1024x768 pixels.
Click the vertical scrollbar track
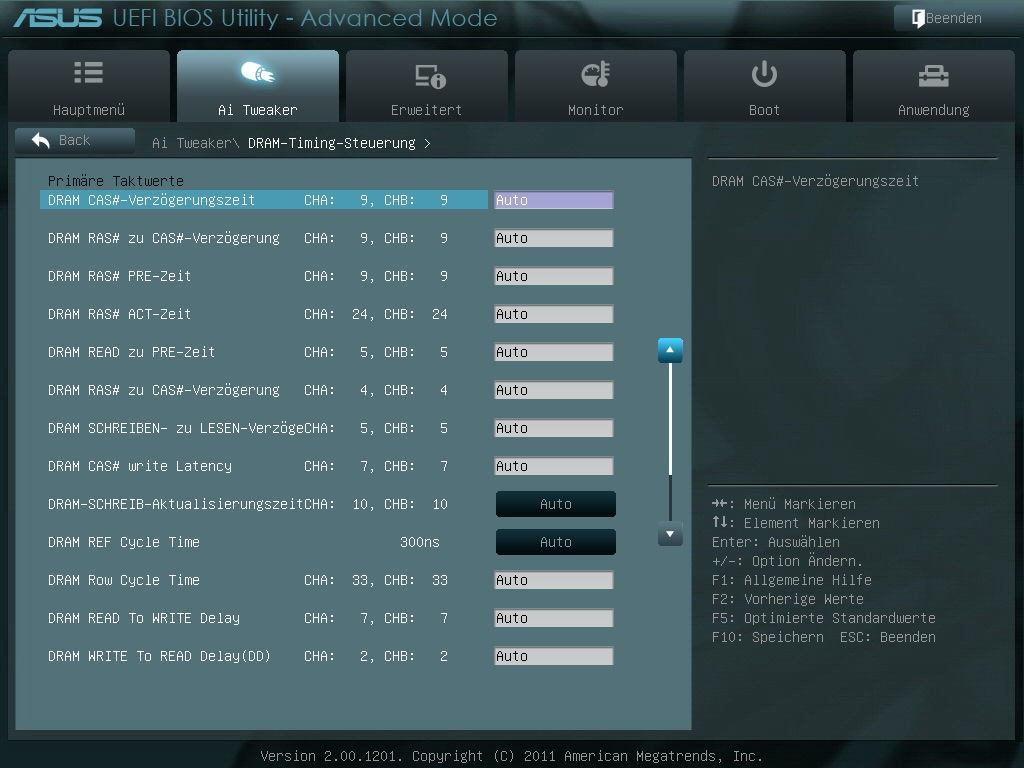click(x=670, y=442)
